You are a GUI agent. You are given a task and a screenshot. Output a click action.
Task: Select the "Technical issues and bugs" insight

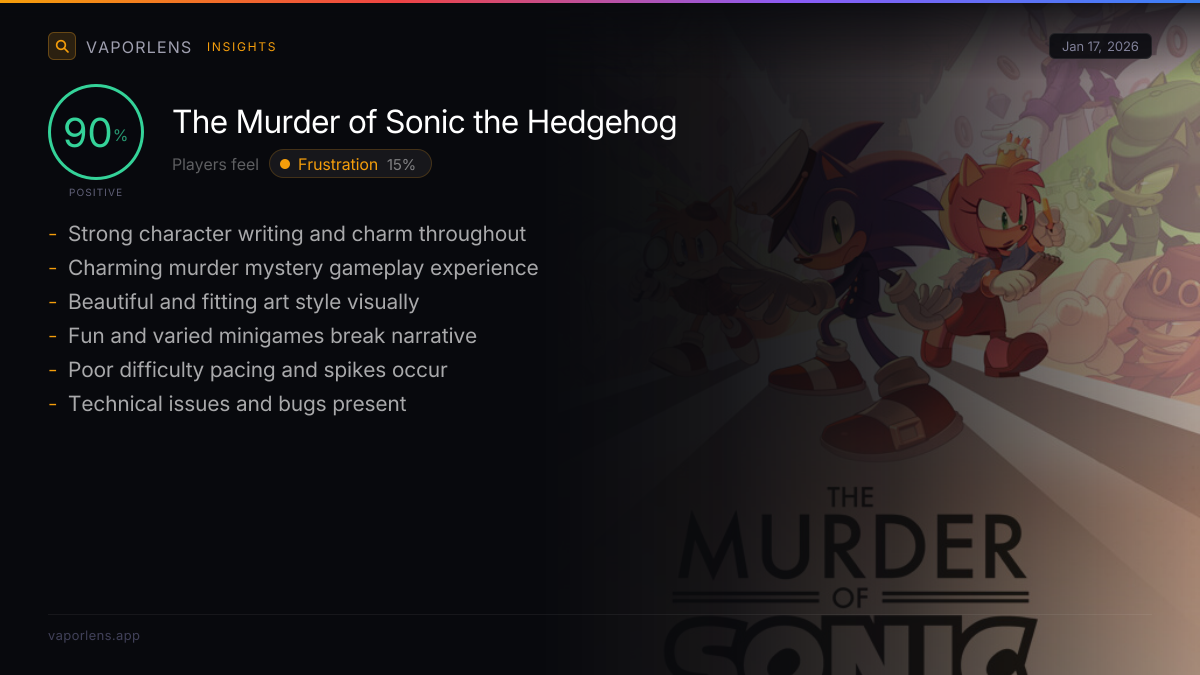pyautogui.click(x=237, y=404)
